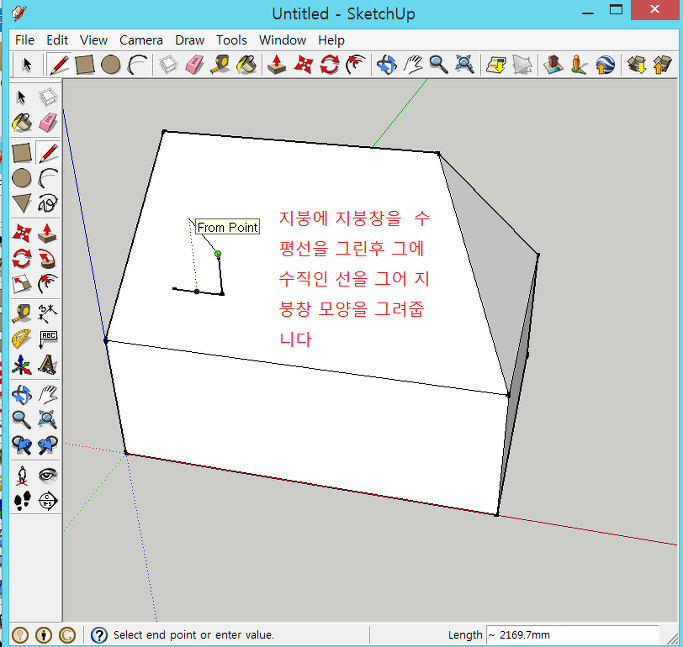The height and width of the screenshot is (647, 683).
Task: Click credits person status bar icon
Action: [44, 635]
